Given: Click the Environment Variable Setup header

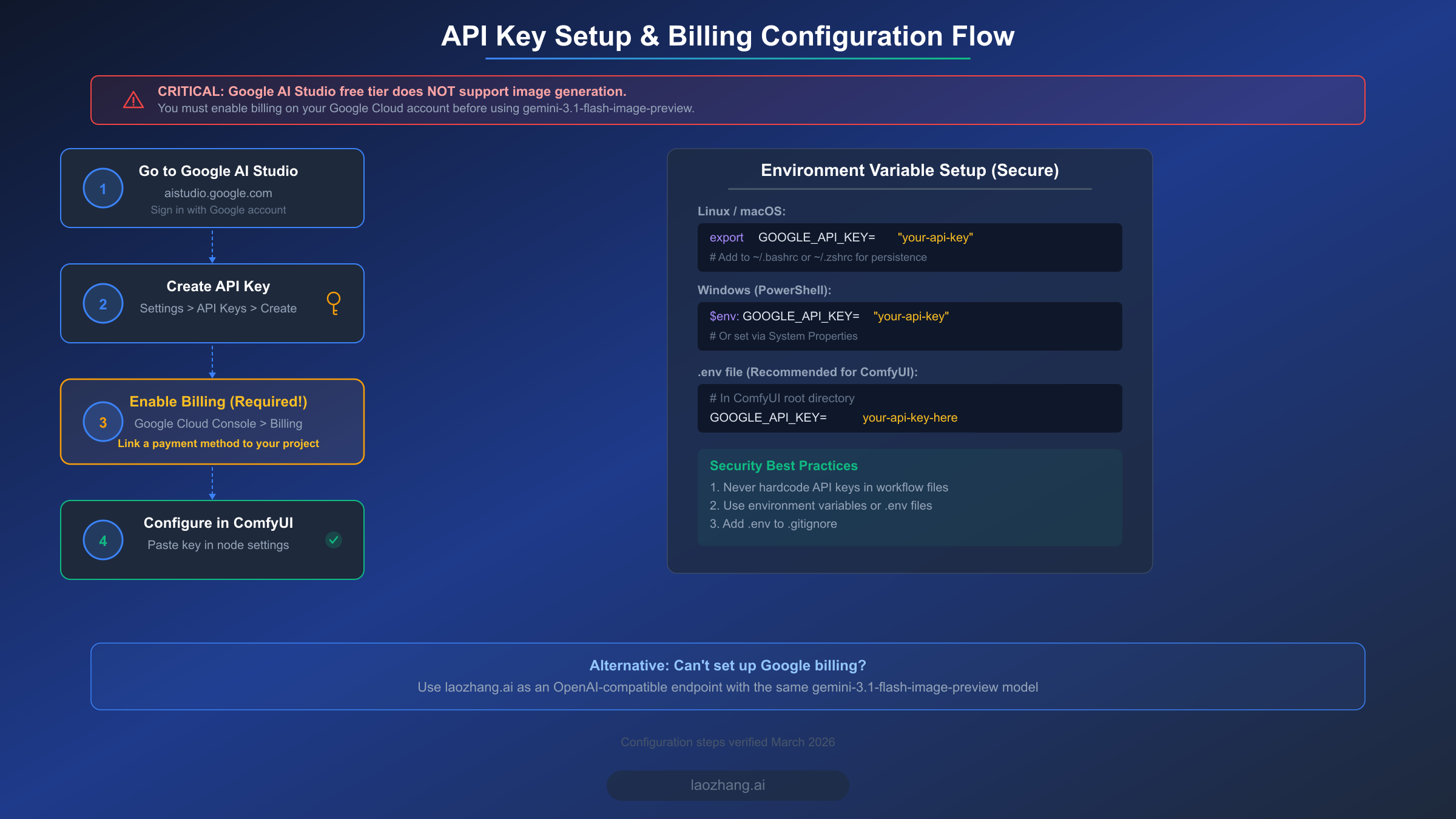Looking at the screenshot, I should pos(909,170).
